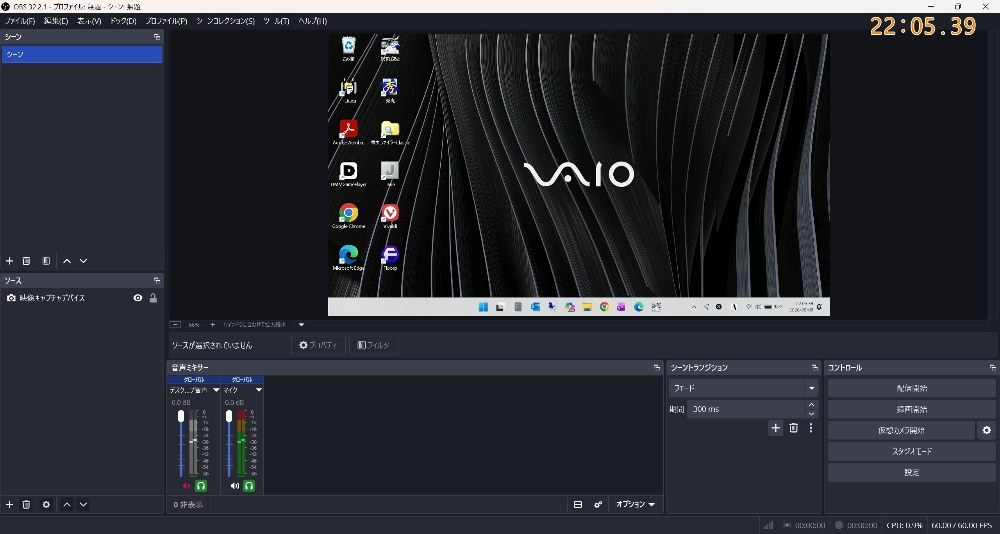Screen dimensions: 1000x534
Task: Open the デスクトップ音声 channel dropdown arrow
Action: 216,390
